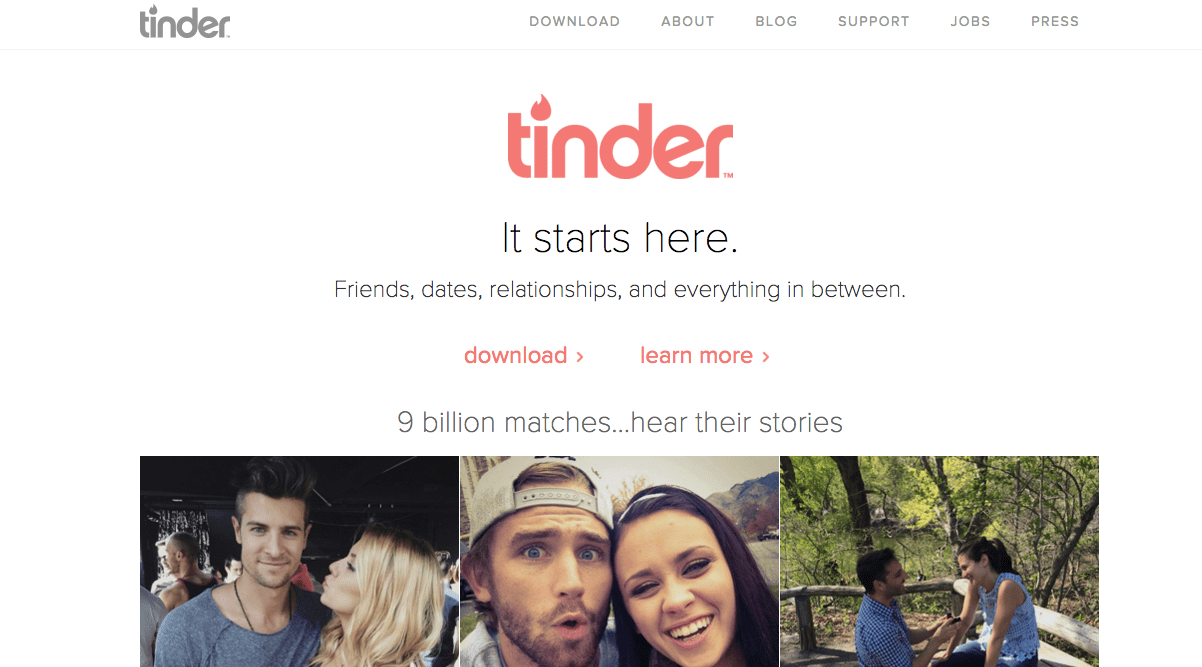Click the arrow chevron beside download
Image resolution: width=1202 pixels, height=667 pixels.
click(x=580, y=356)
